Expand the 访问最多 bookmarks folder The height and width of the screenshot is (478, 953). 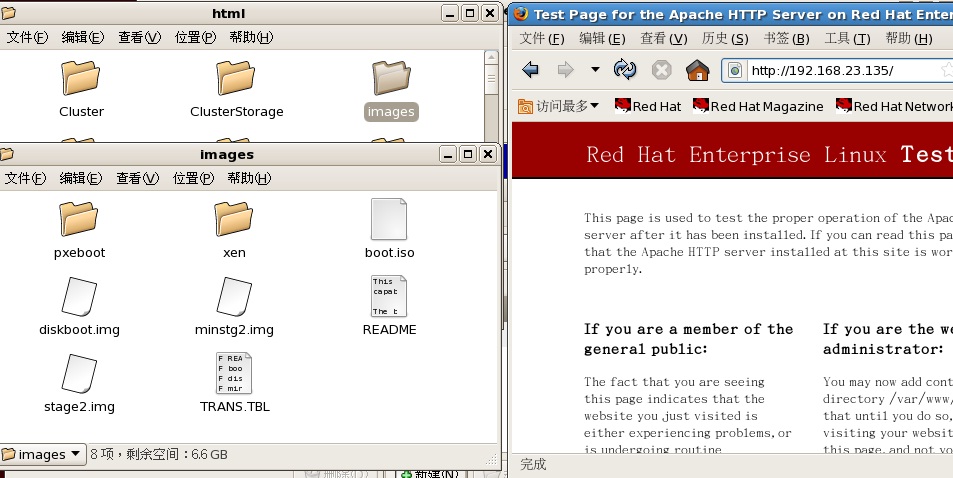(x=558, y=106)
